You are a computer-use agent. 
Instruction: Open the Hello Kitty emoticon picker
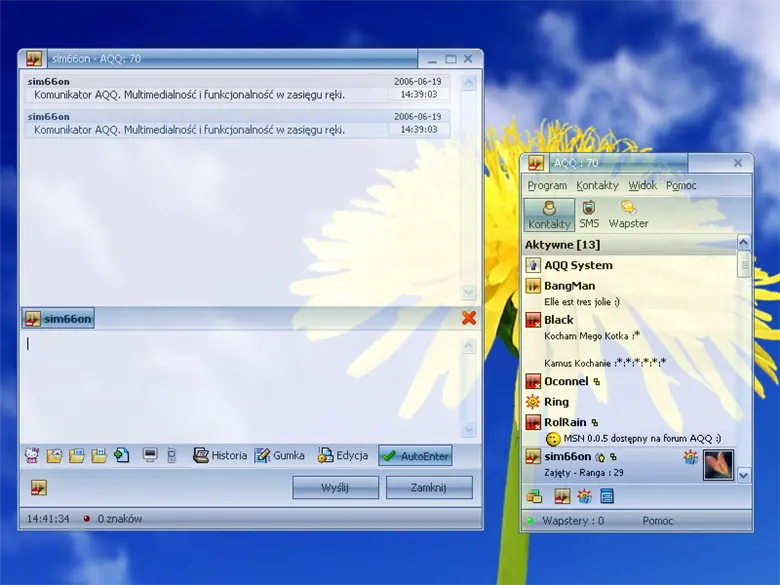click(x=32, y=455)
